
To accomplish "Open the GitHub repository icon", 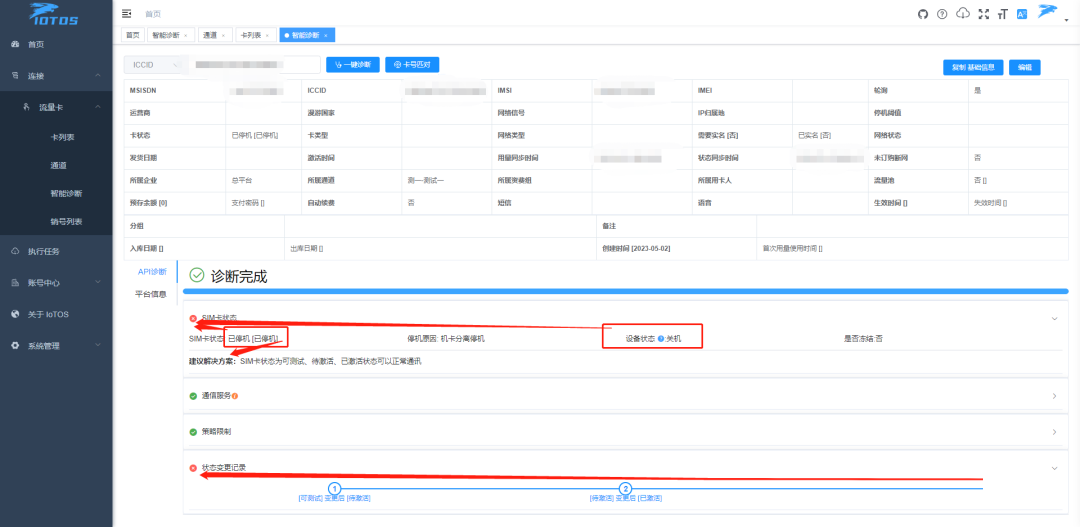I will (923, 14).
